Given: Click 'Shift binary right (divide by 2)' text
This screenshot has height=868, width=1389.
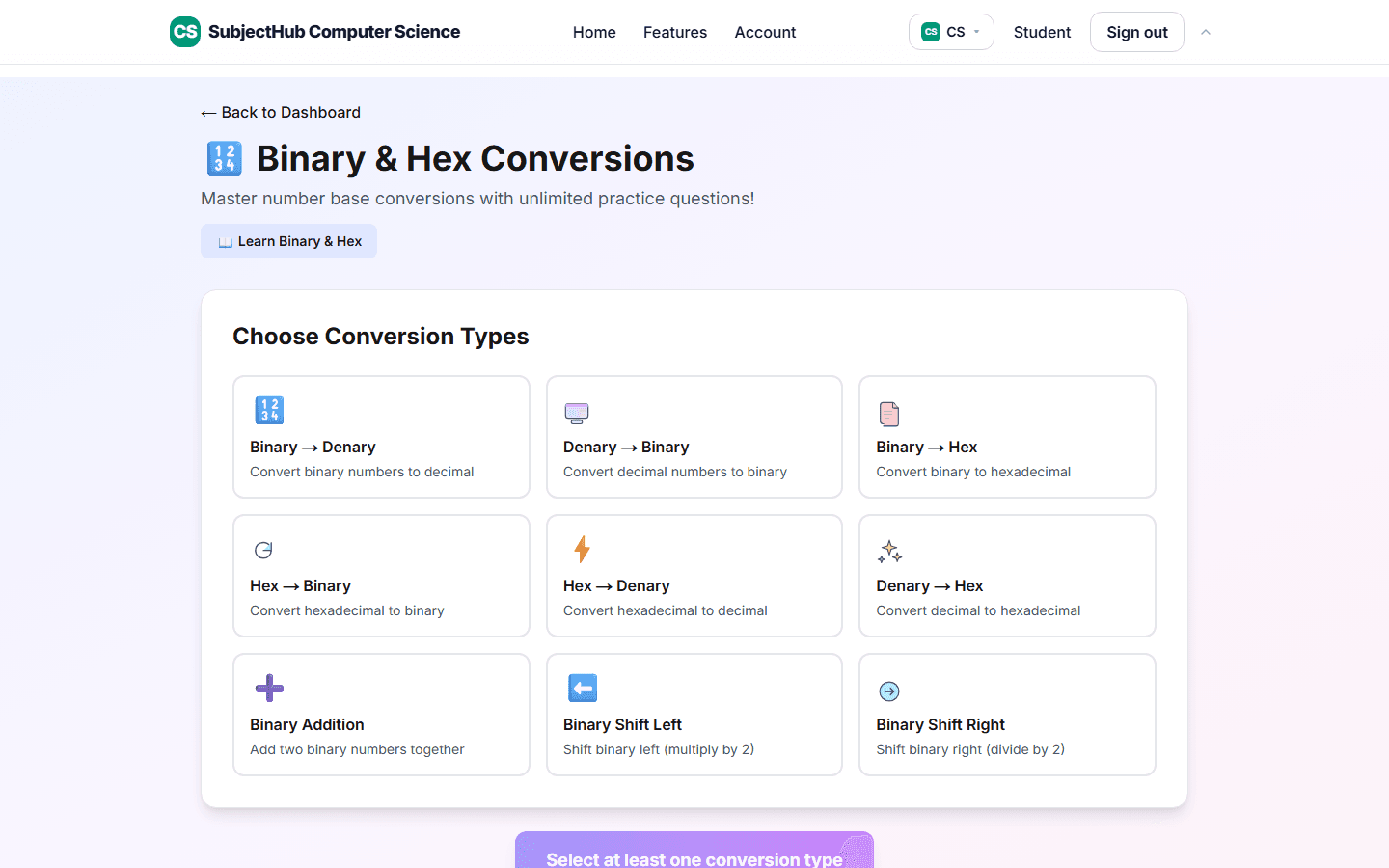Looking at the screenshot, I should (970, 749).
